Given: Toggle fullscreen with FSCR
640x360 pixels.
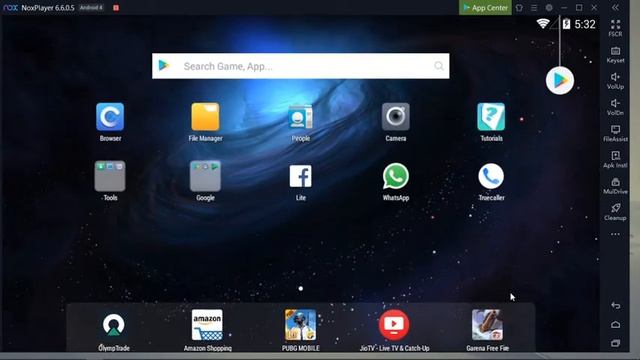Looking at the screenshot, I should [616, 28].
